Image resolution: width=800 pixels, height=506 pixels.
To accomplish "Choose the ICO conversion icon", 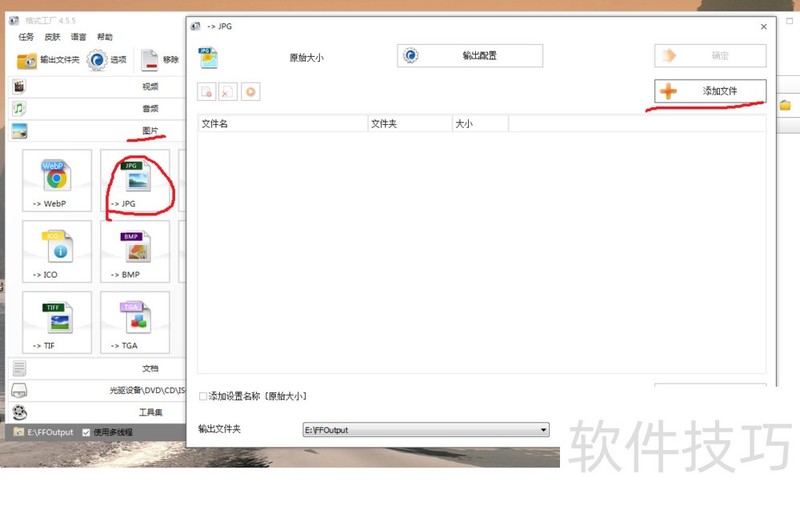I will tap(57, 251).
